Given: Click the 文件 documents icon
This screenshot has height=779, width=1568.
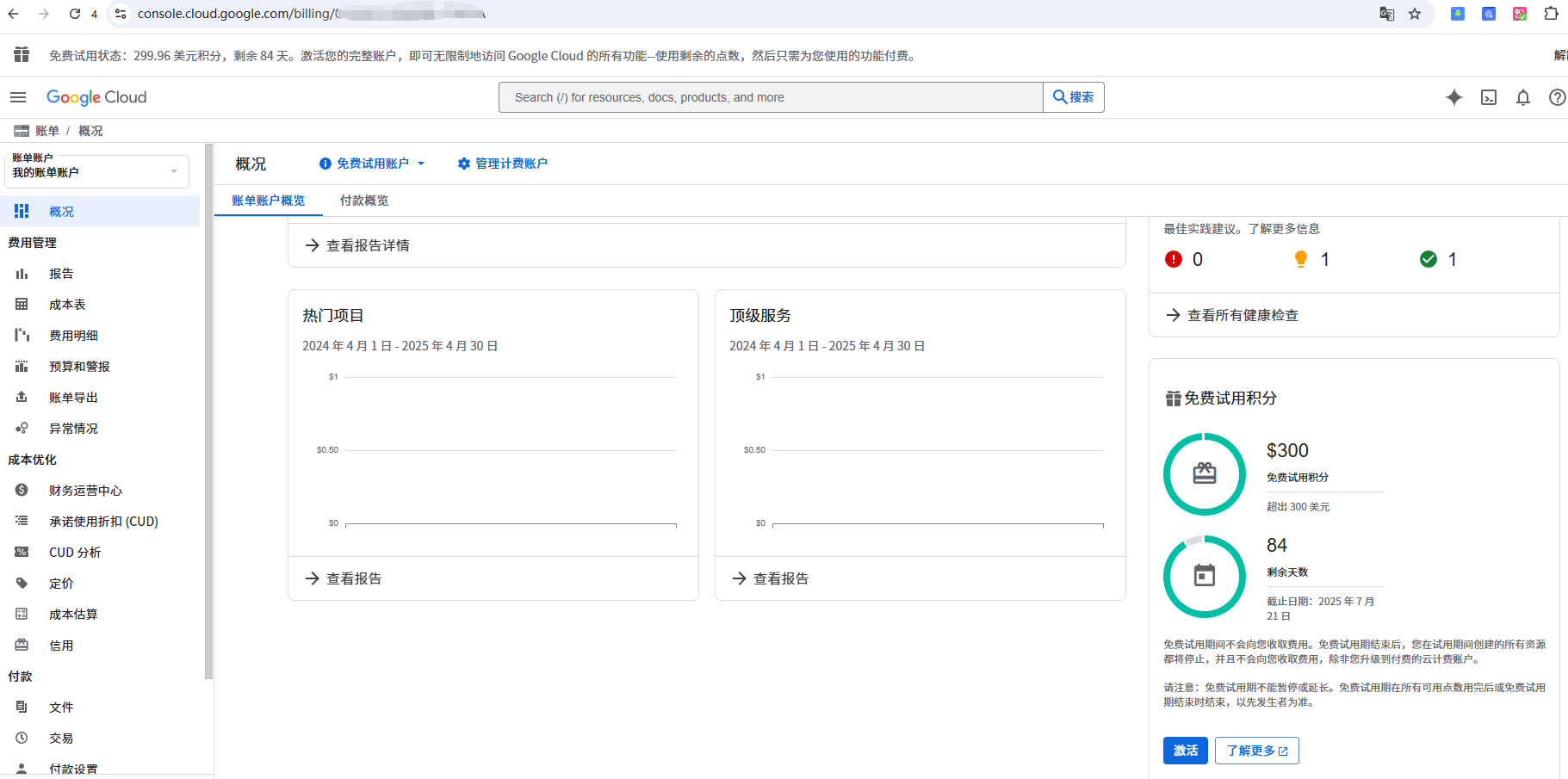Looking at the screenshot, I should coord(22,707).
